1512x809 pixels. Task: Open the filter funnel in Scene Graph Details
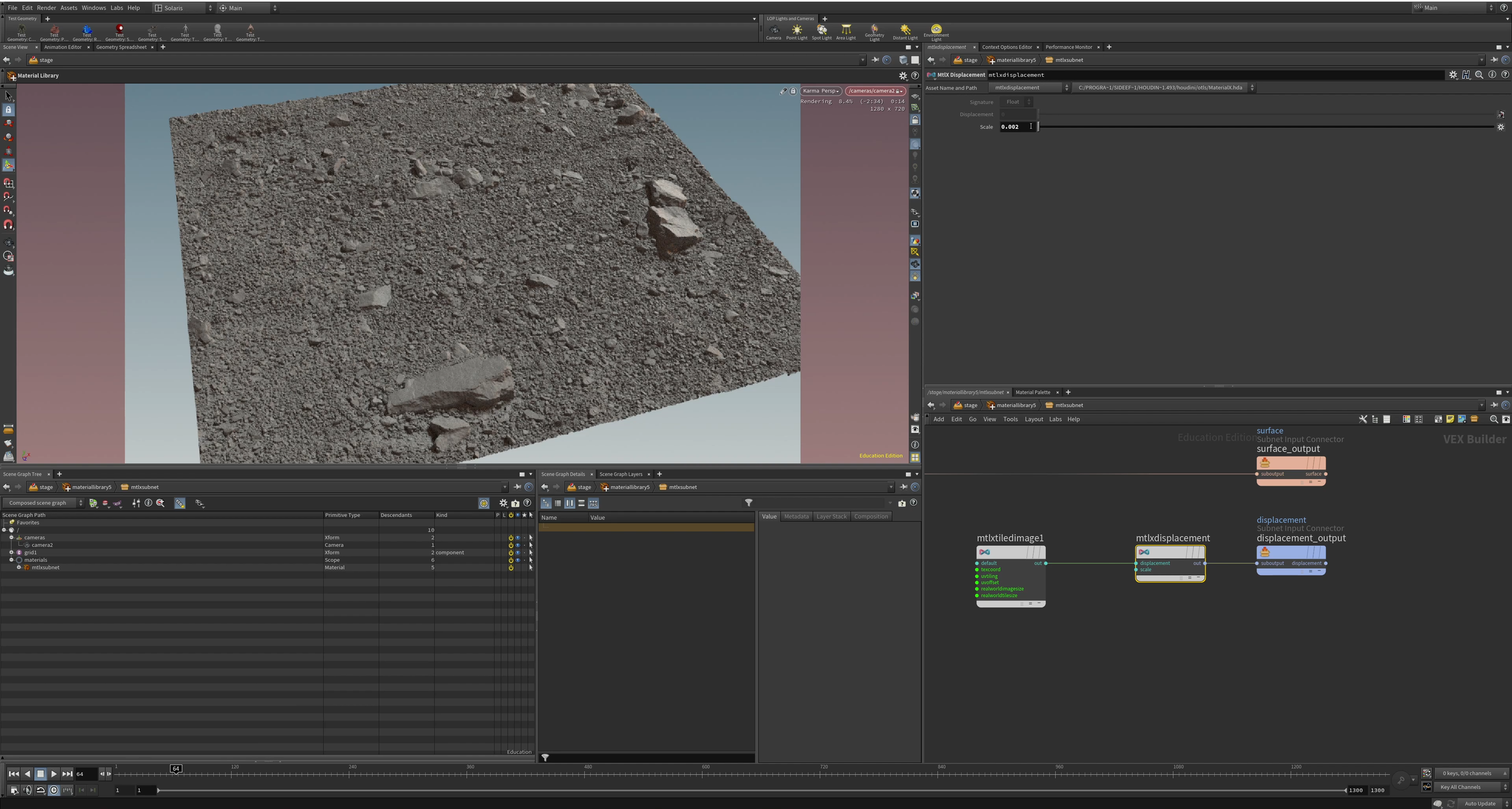click(749, 502)
